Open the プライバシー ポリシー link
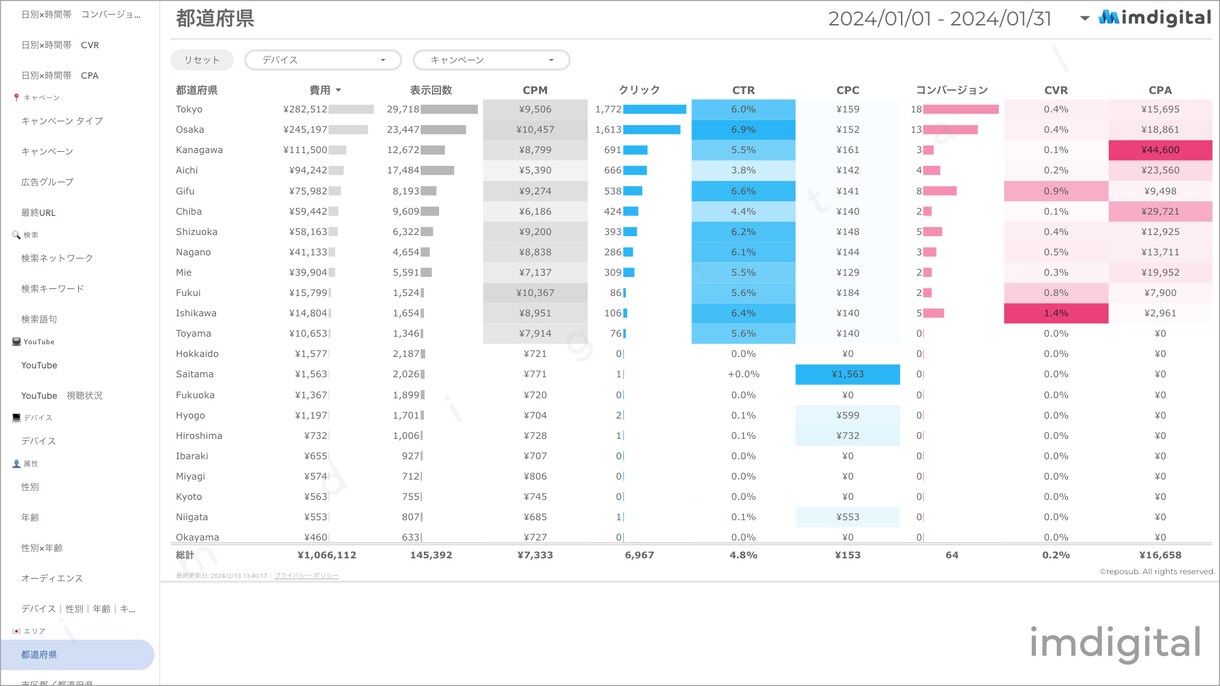Screen dimensions: 1220x686 click(x=306, y=576)
